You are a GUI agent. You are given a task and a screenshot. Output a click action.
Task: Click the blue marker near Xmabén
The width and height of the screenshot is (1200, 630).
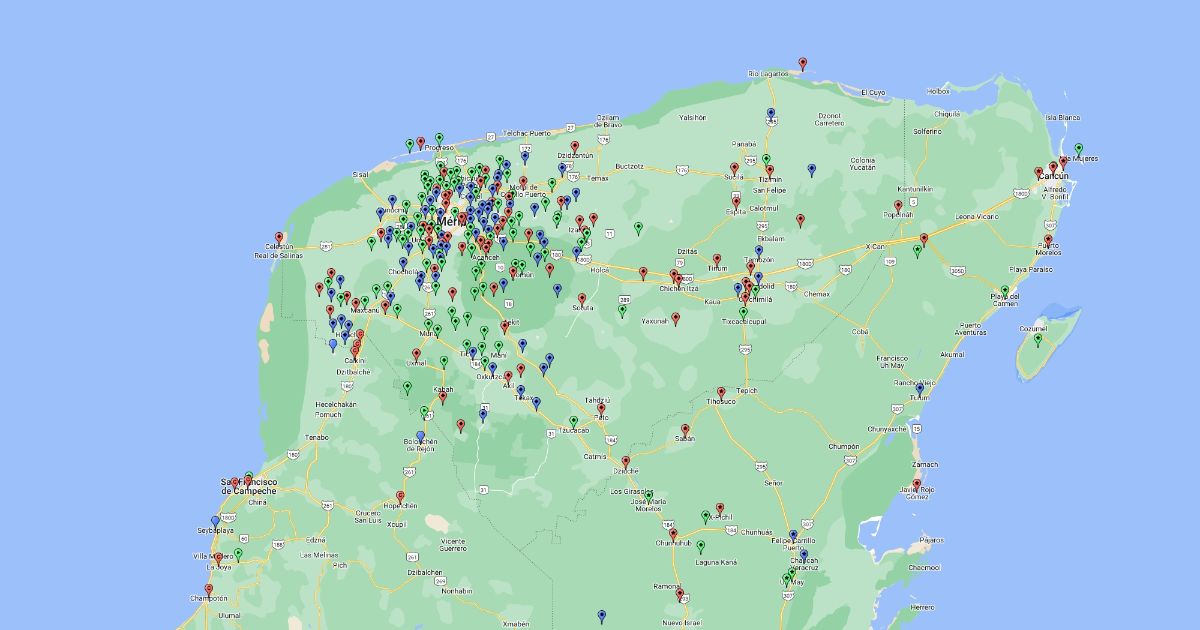click(x=601, y=617)
